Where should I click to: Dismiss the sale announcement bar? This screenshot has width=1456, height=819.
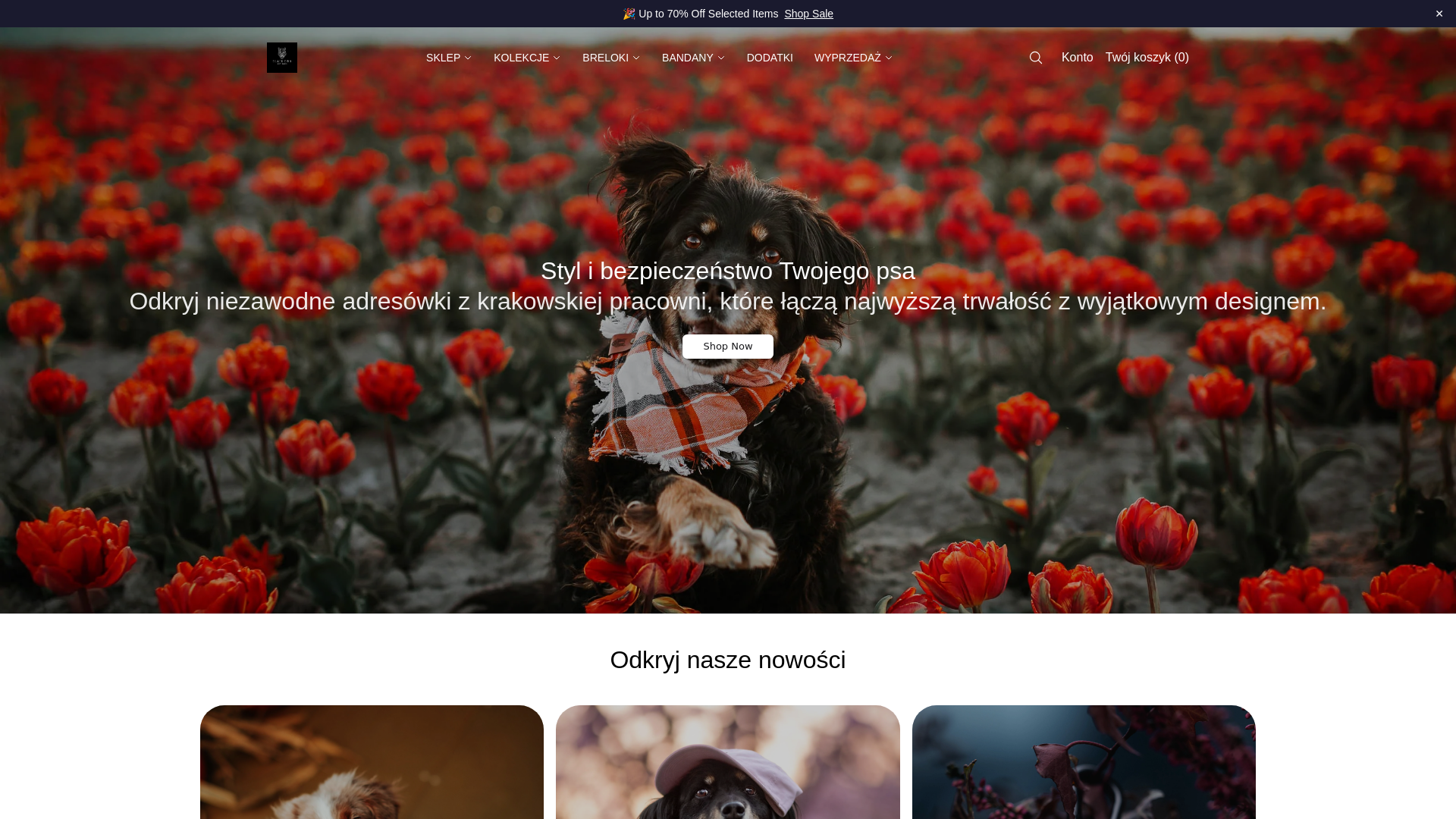coord(1439,14)
